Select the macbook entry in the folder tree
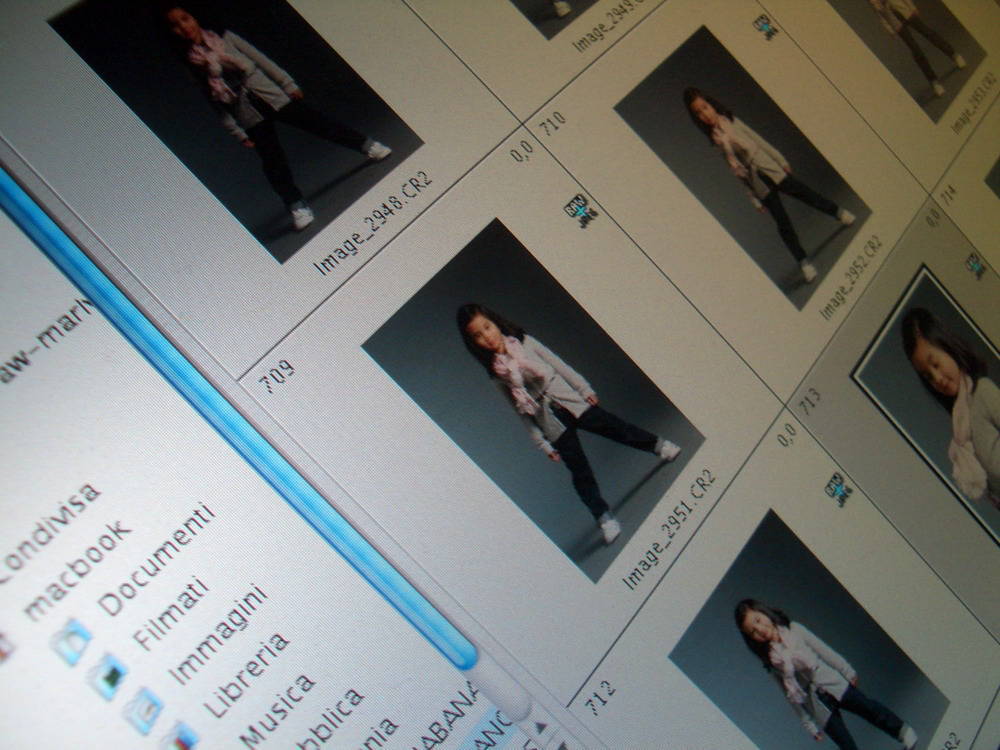This screenshot has width=1000, height=750. [x=80, y=567]
